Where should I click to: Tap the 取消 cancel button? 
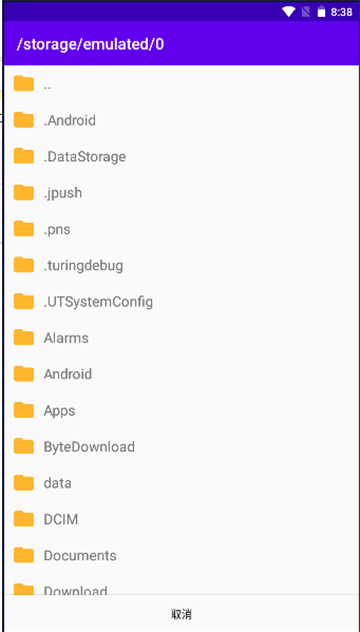pos(181,614)
